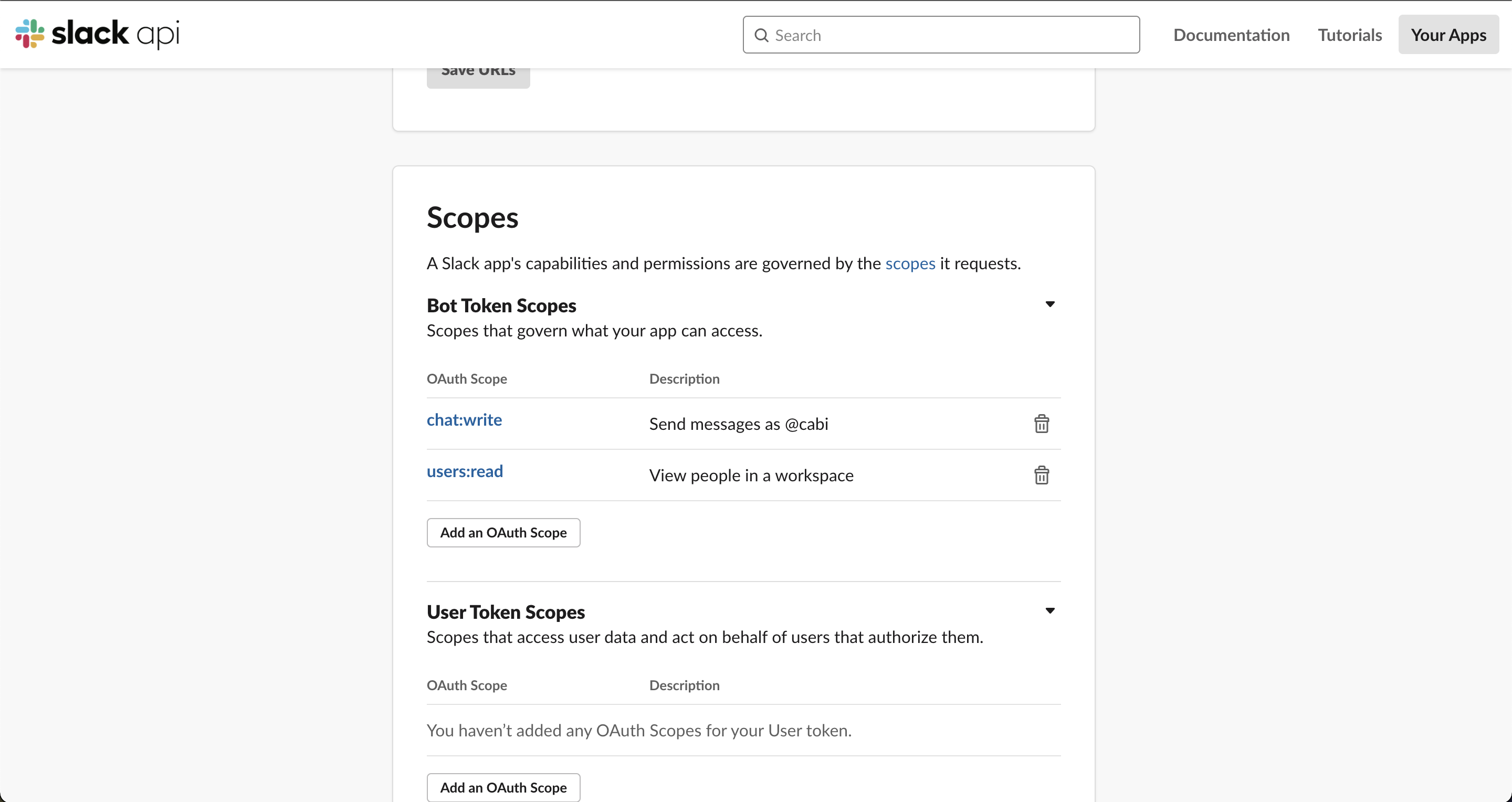Delete the chat:write scope
The image size is (1512, 802).
1041,424
